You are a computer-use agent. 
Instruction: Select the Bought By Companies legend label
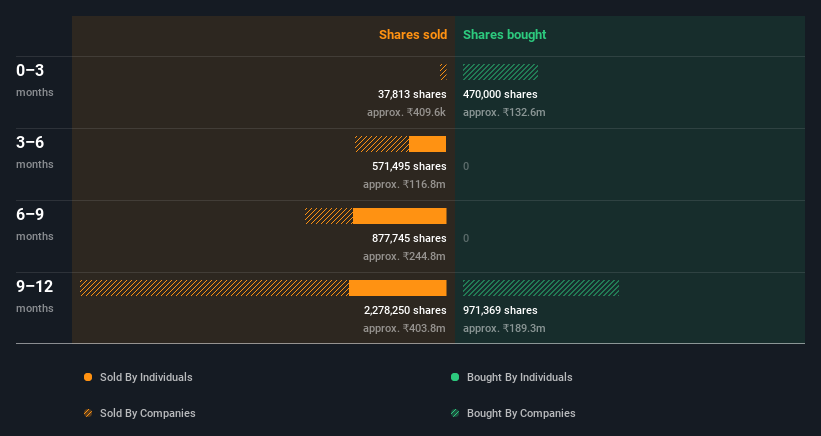click(x=521, y=413)
